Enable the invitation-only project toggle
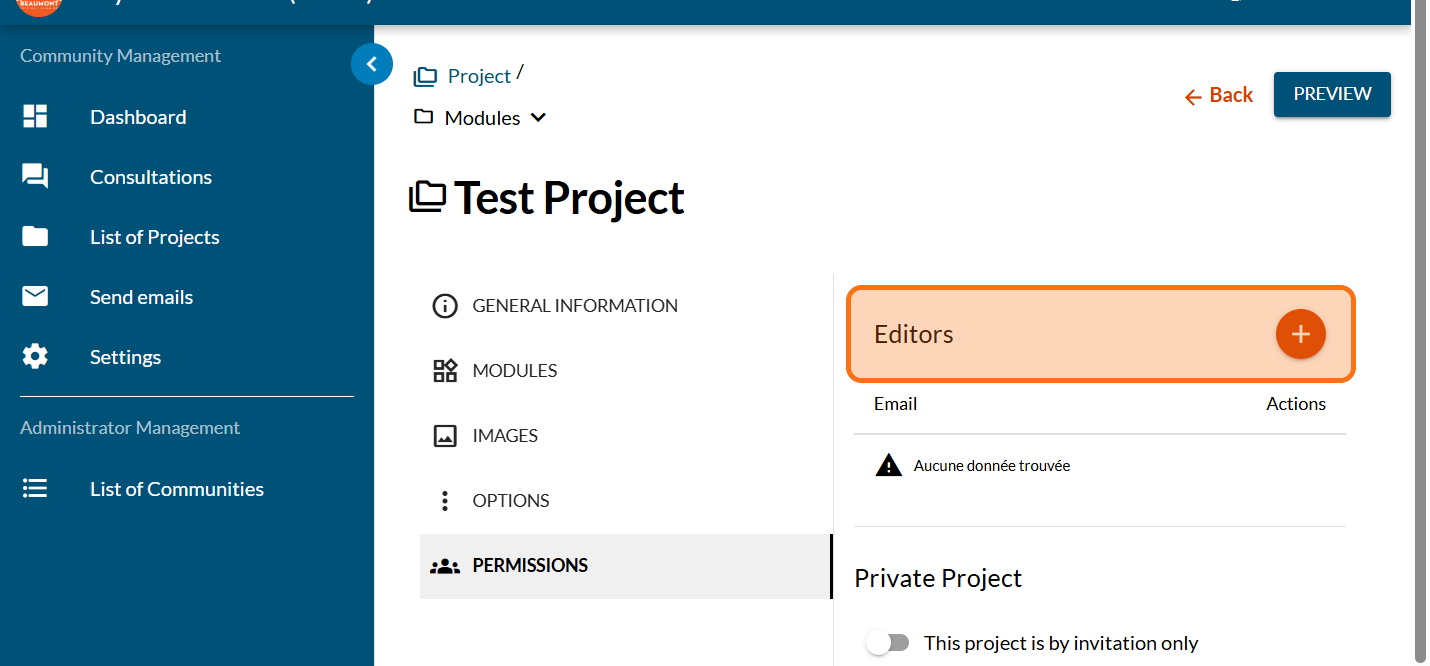The image size is (1430, 666). (x=887, y=643)
